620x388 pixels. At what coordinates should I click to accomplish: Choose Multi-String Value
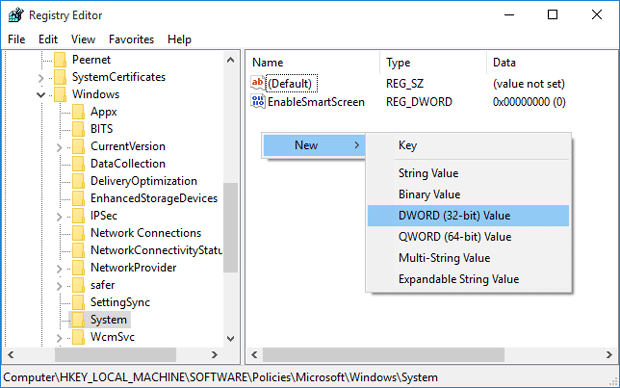(x=468, y=258)
